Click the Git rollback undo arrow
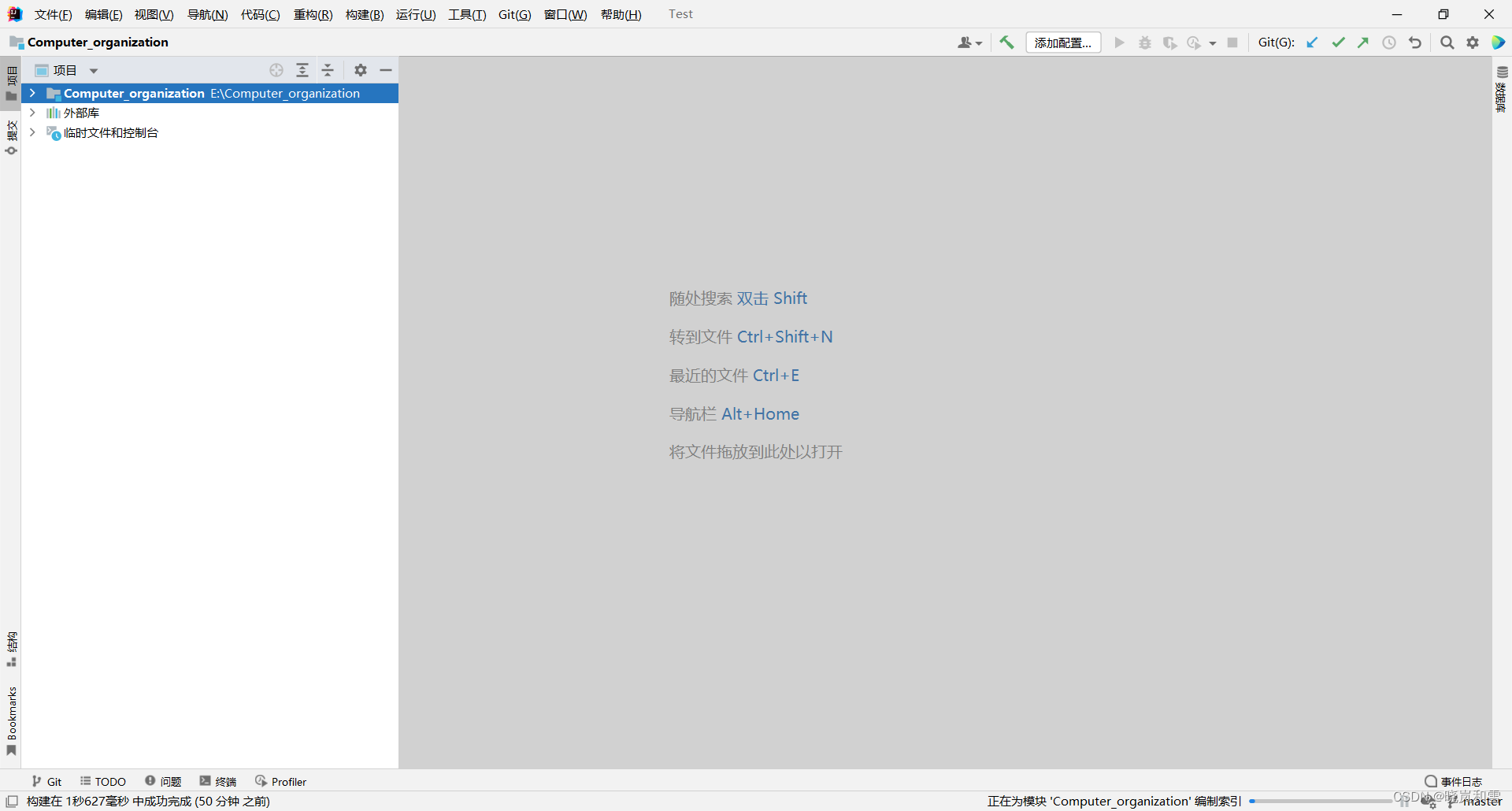The image size is (1512, 811). (1415, 43)
